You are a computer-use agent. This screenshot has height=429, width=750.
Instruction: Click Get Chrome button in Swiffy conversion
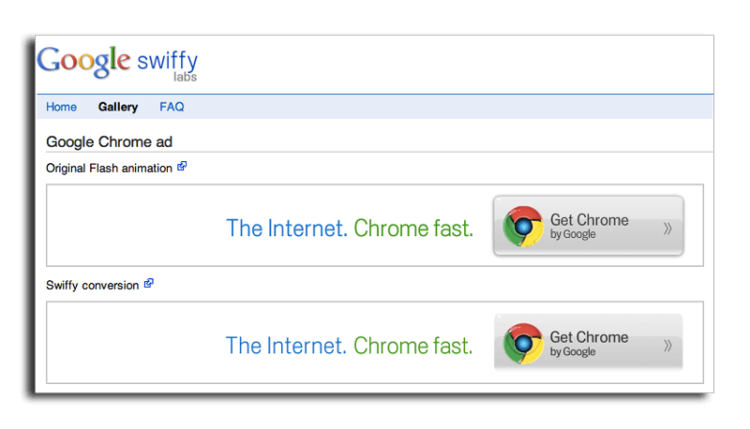click(x=588, y=342)
